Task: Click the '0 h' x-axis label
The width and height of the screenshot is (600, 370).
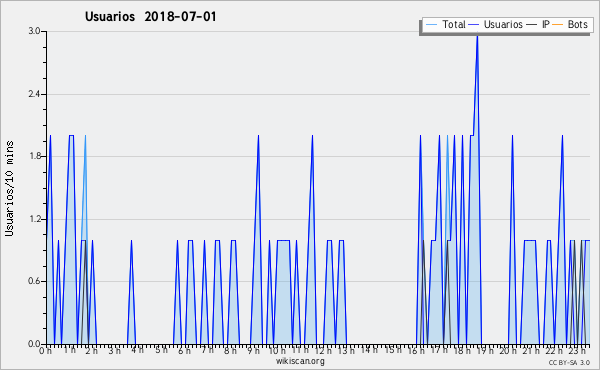Action: 46,350
